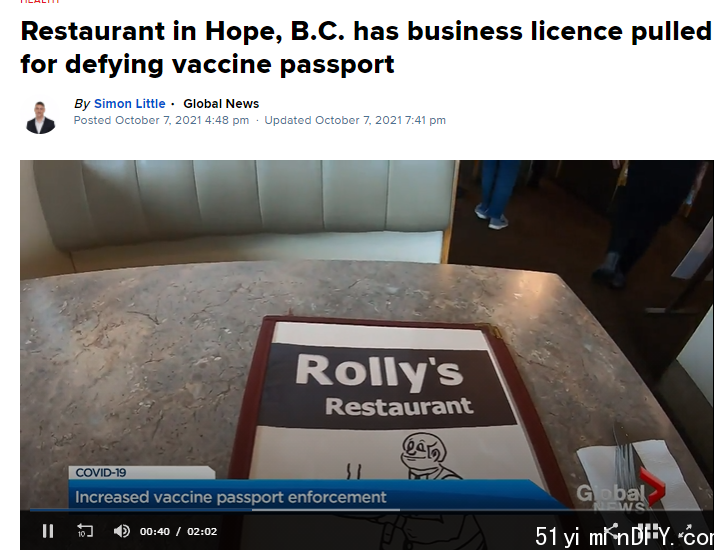Click the total duration 02:02
Screen dimensions: 727x553
click(x=202, y=531)
